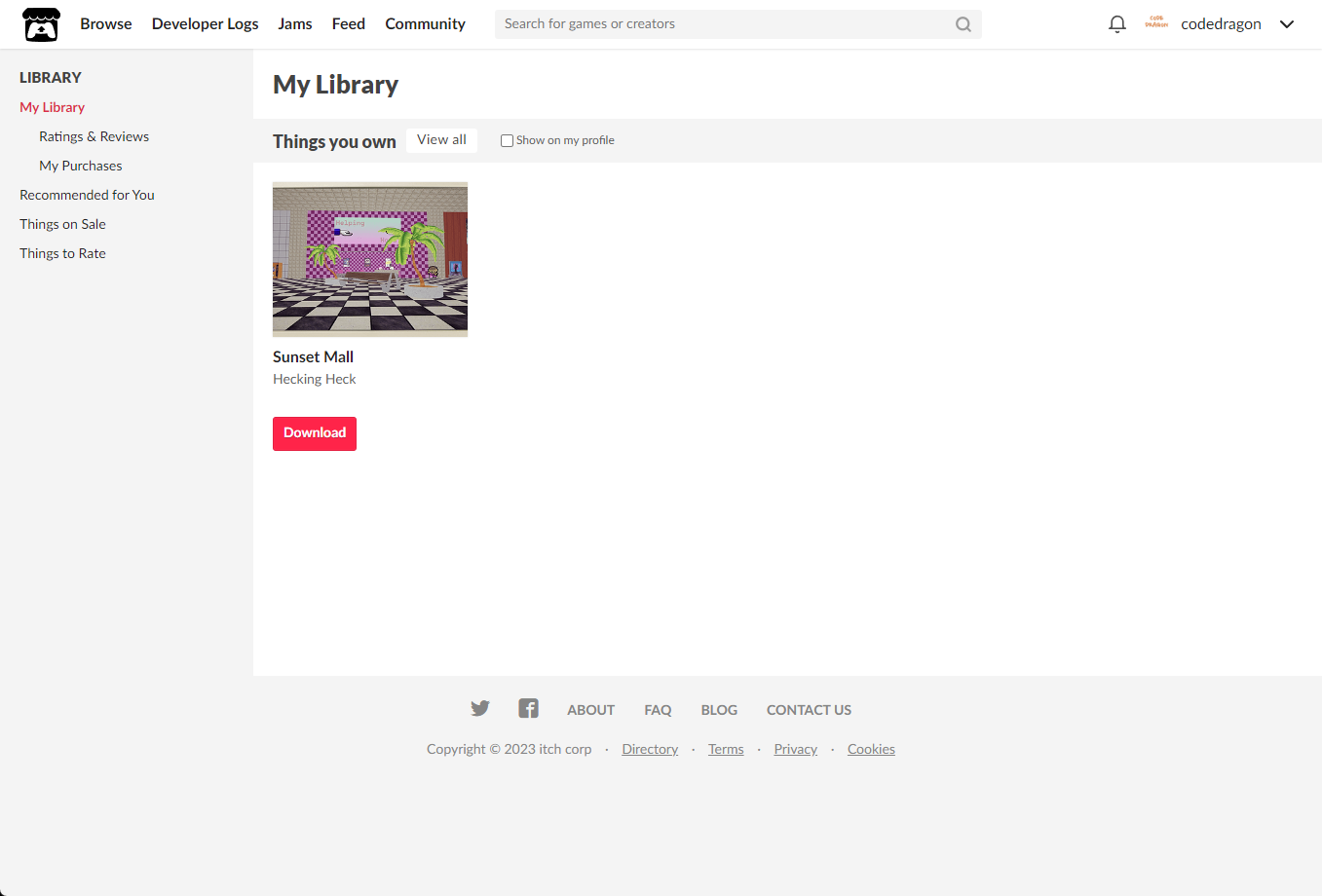Open Recommended for You
Viewport: 1322px width, 896px height.
(87, 195)
